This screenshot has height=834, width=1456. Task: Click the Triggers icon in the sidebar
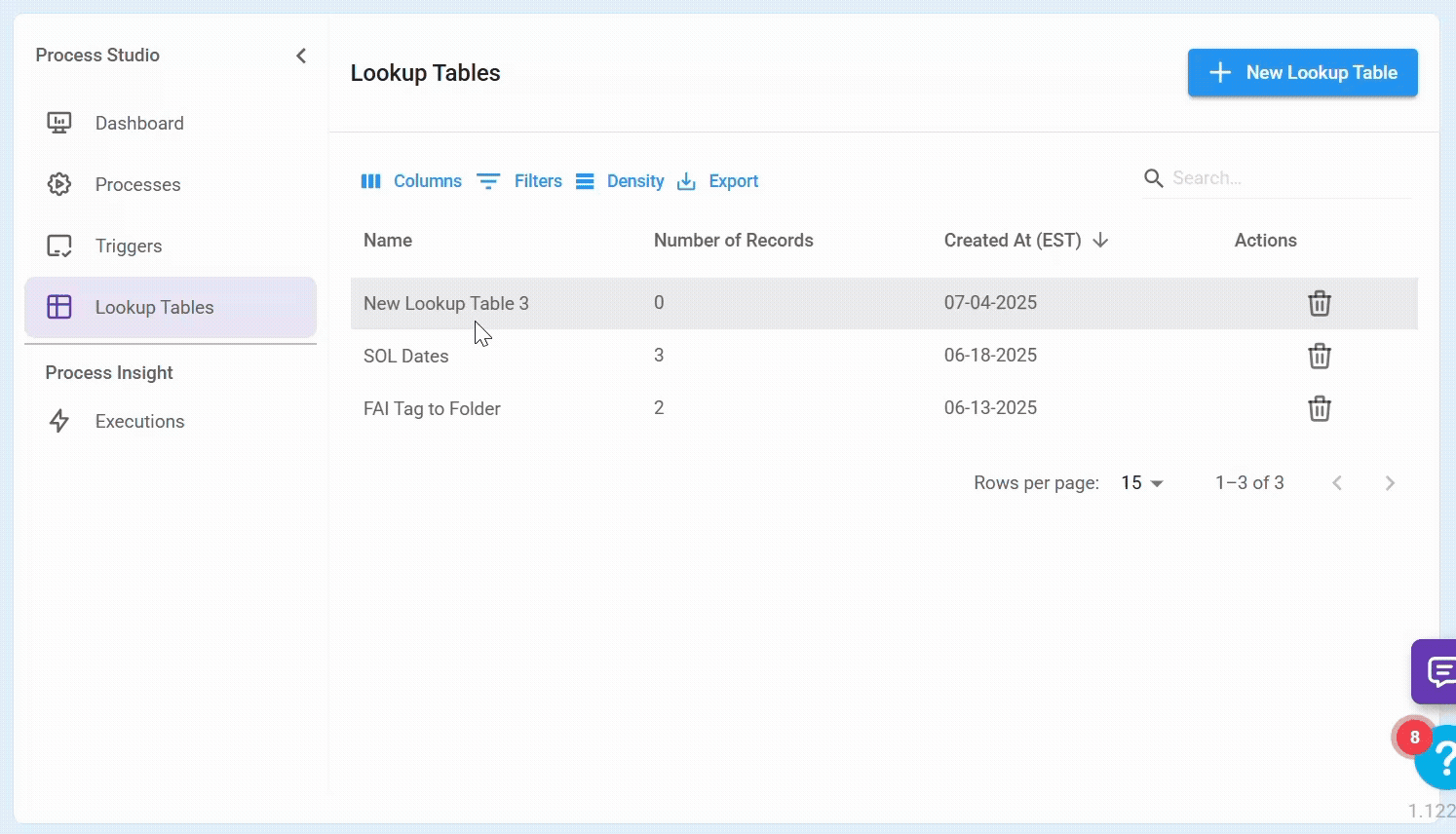click(59, 246)
